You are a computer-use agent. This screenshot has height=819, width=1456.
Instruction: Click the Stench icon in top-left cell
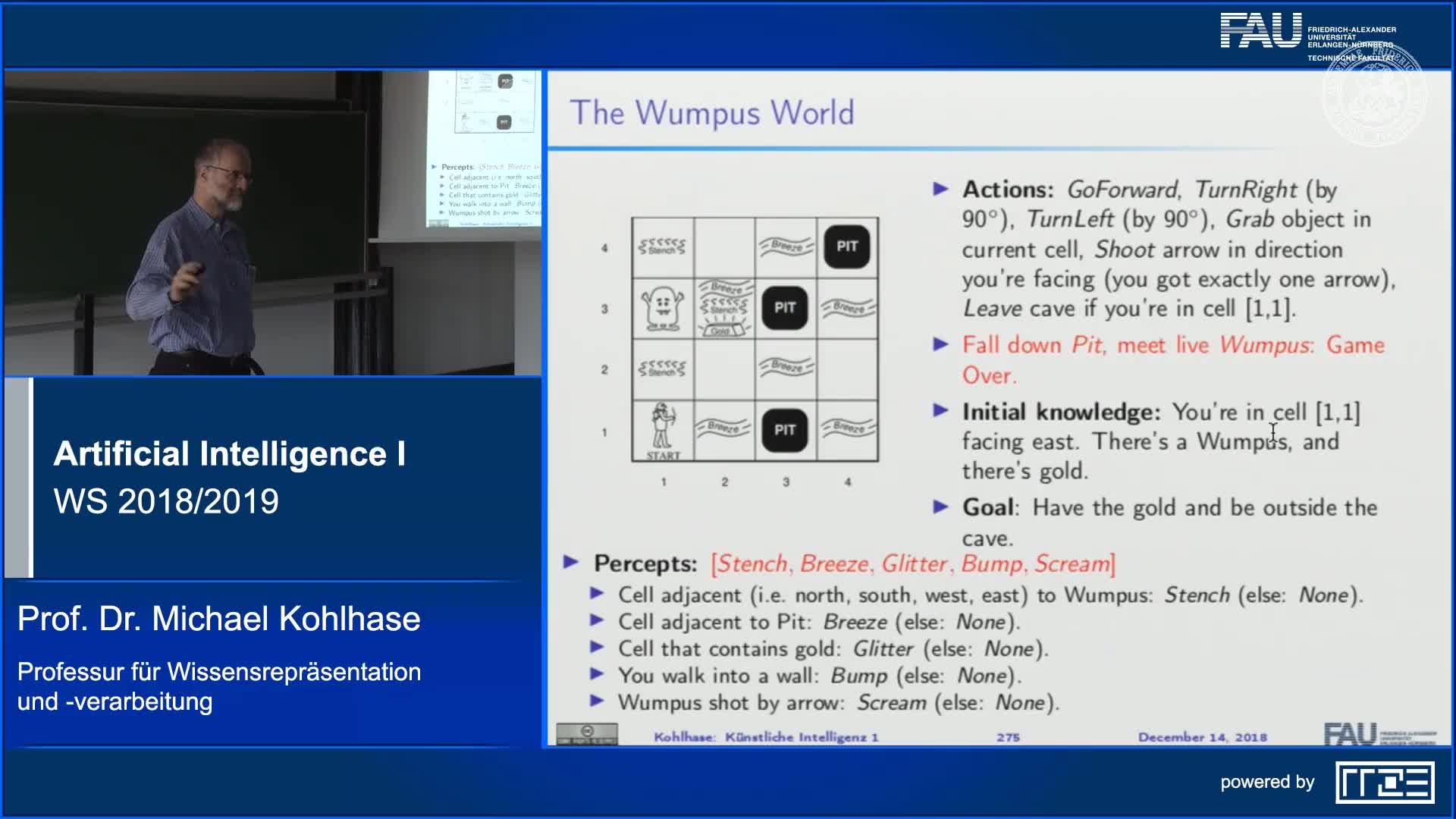tap(662, 246)
